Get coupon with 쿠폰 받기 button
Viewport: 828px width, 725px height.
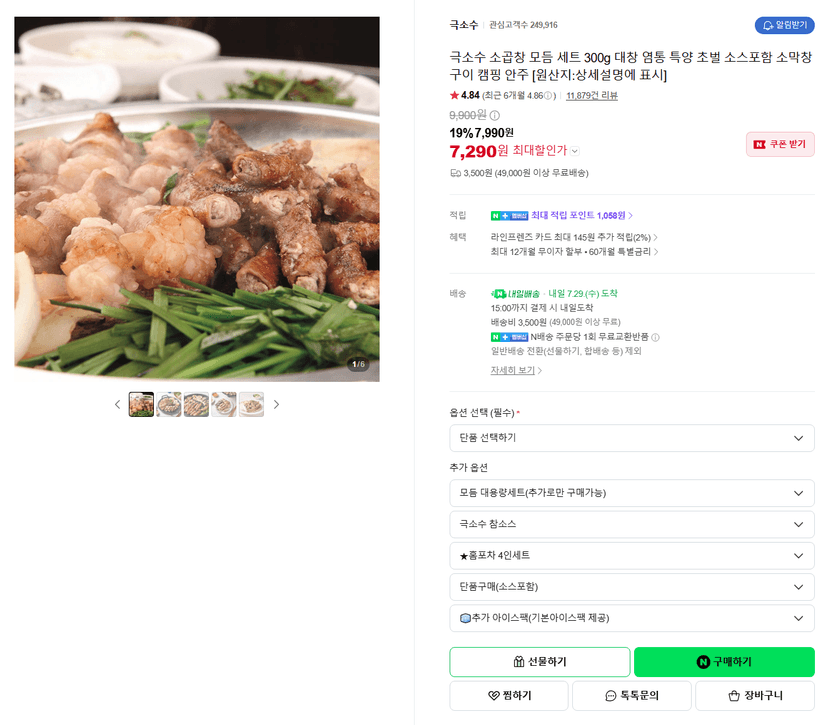tap(780, 144)
